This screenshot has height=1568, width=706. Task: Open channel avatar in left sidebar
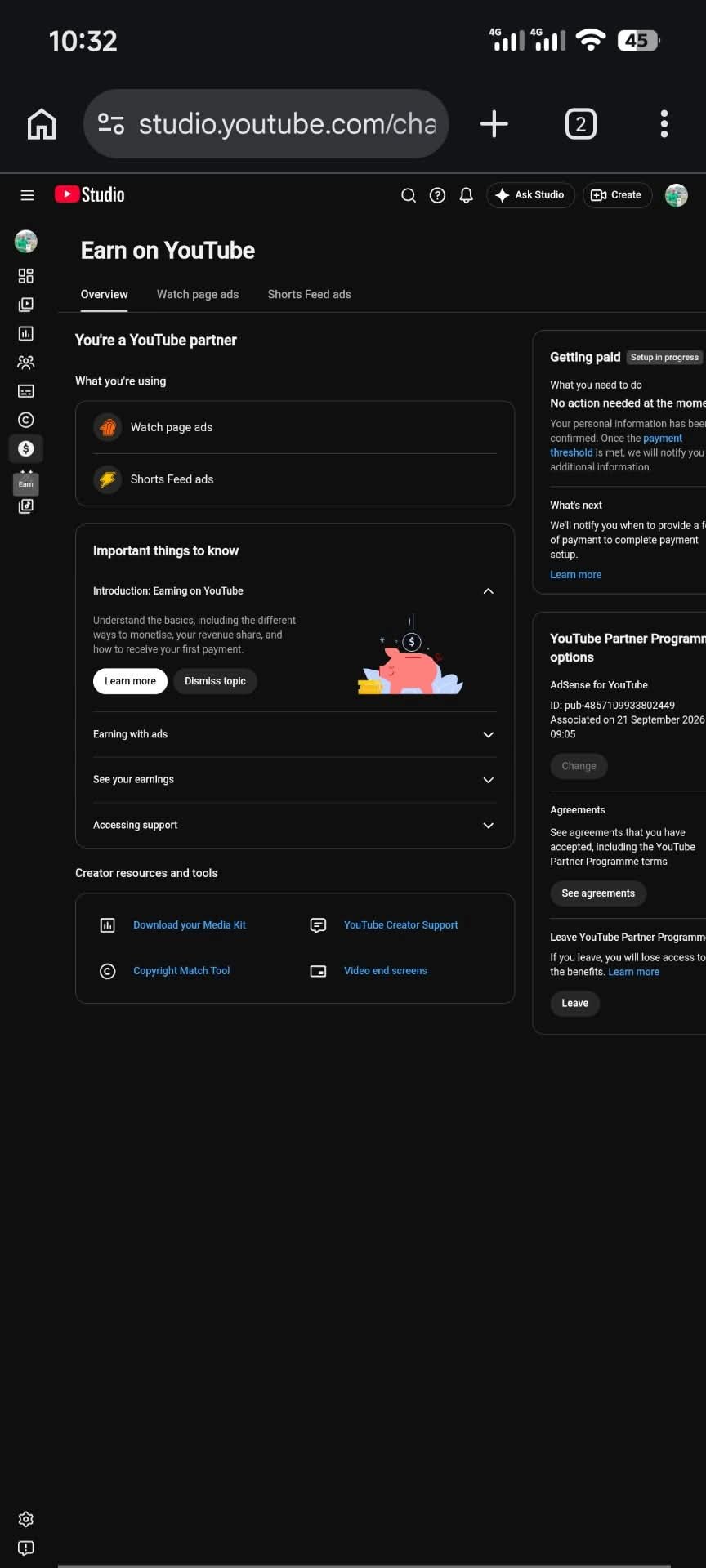click(x=26, y=241)
